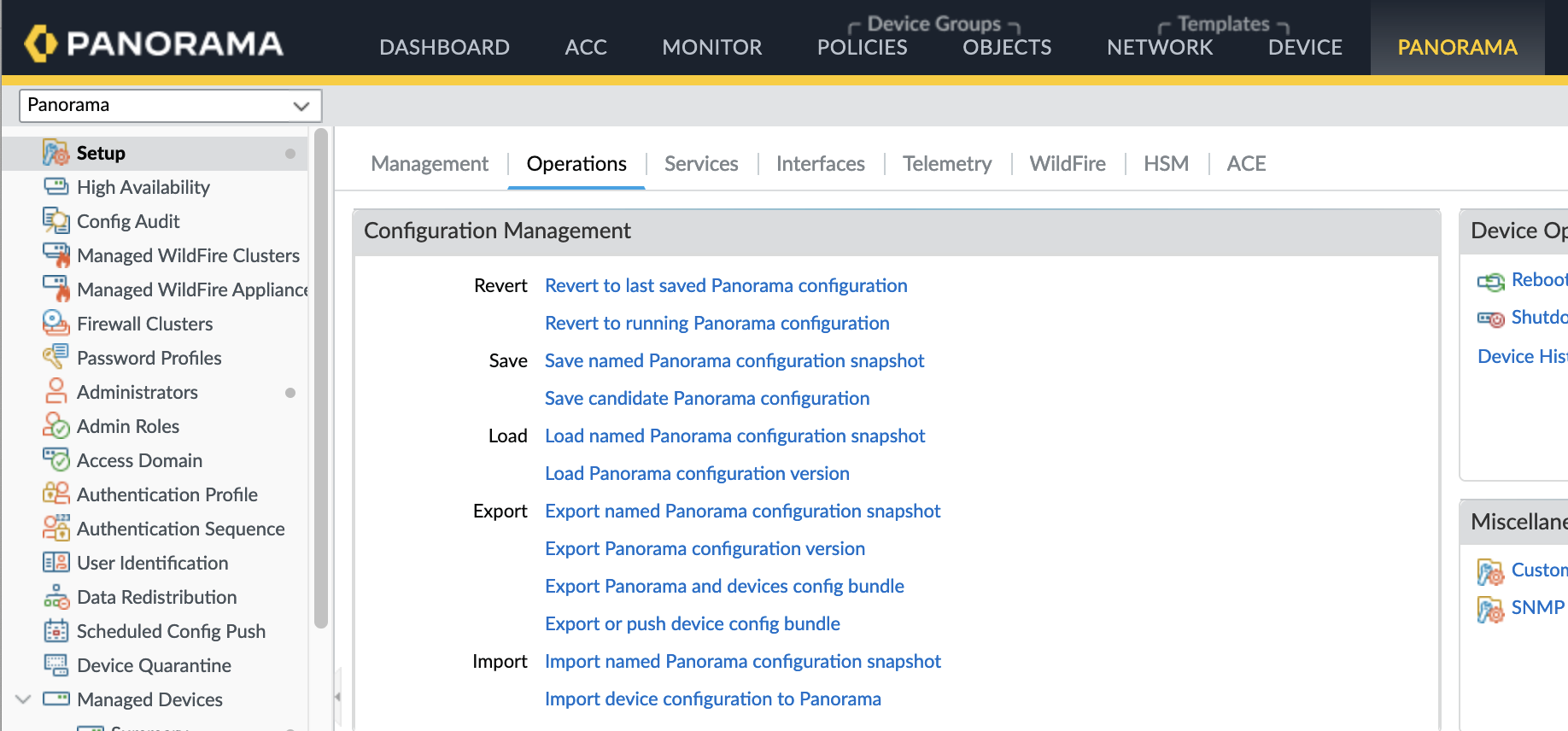Click Revert to last saved Panorama configuration

point(726,285)
